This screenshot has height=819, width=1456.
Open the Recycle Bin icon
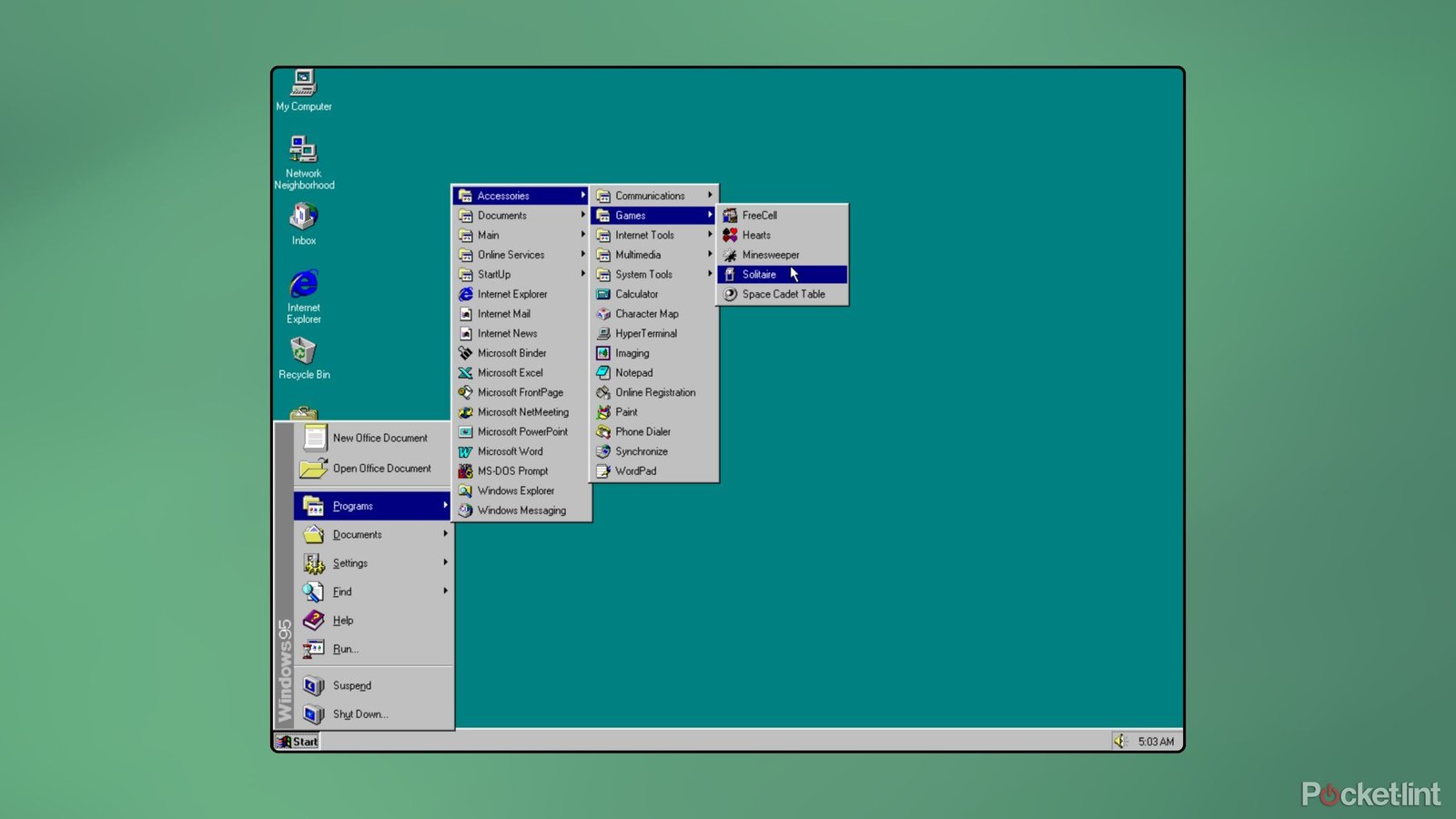pyautogui.click(x=304, y=358)
